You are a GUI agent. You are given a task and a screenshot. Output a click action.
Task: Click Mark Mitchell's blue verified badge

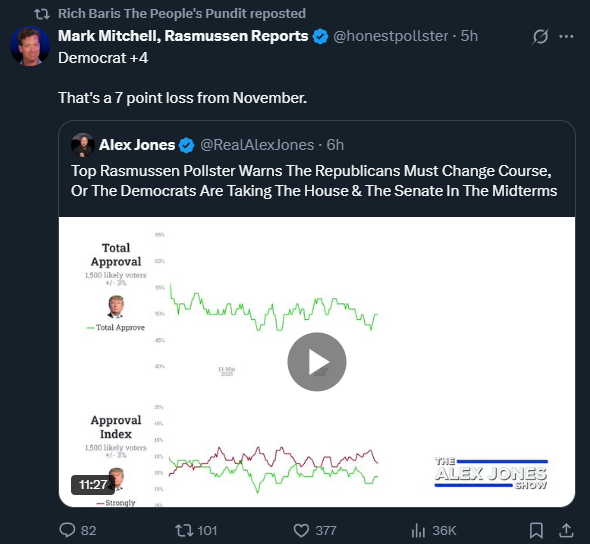click(x=321, y=36)
